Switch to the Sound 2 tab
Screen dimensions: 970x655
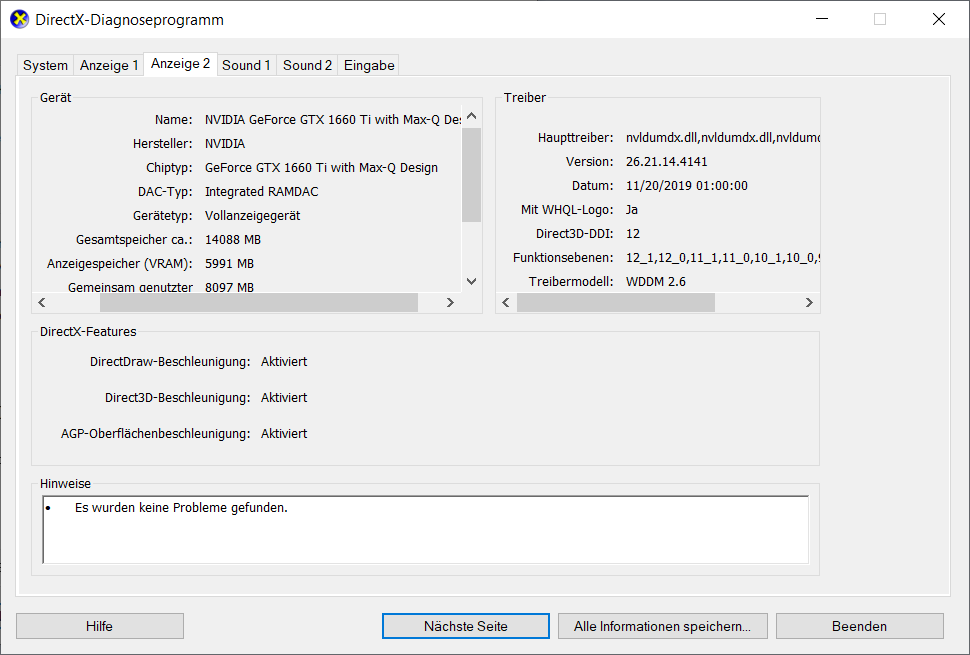(307, 65)
